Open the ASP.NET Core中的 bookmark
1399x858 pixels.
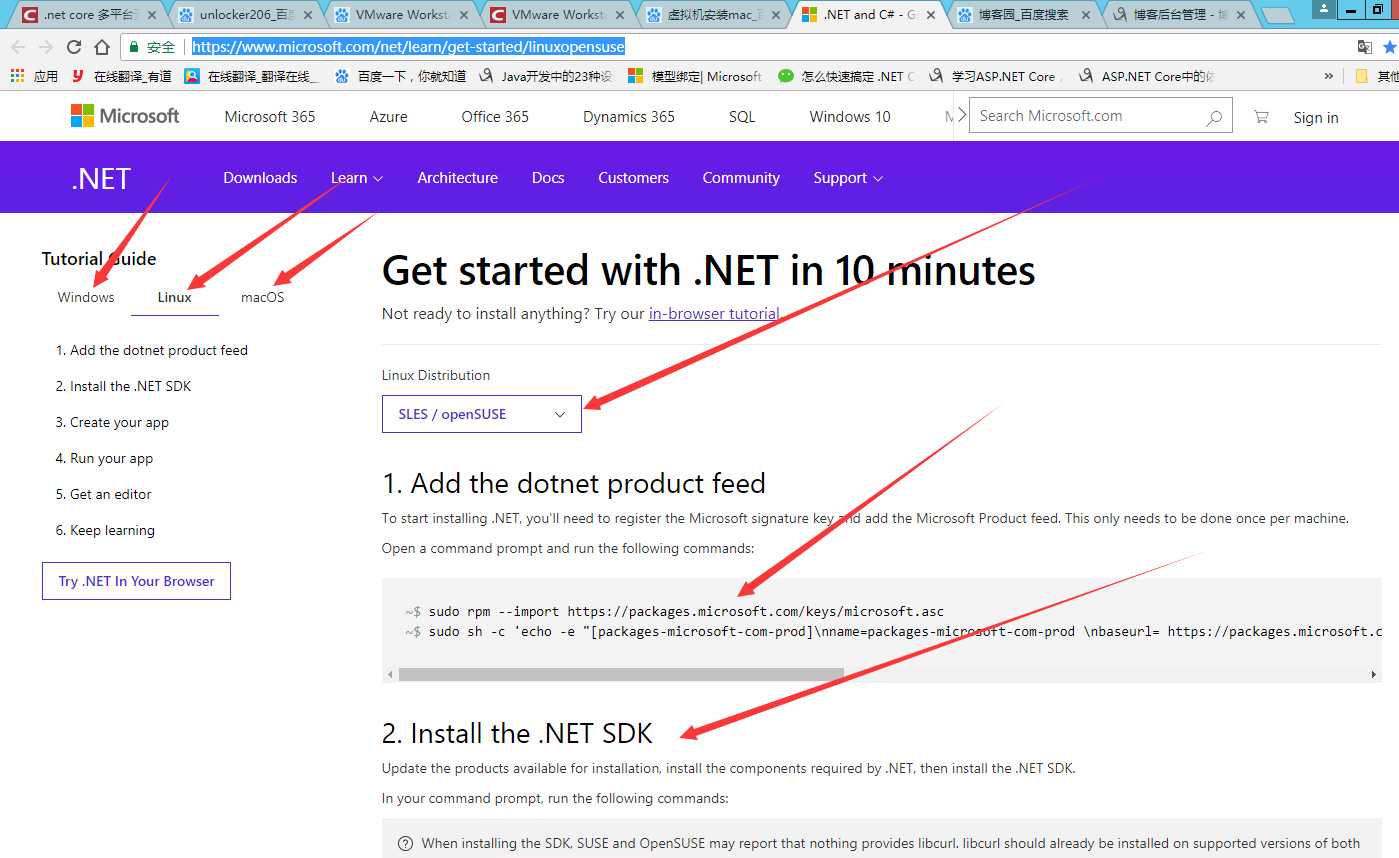[x=1147, y=76]
